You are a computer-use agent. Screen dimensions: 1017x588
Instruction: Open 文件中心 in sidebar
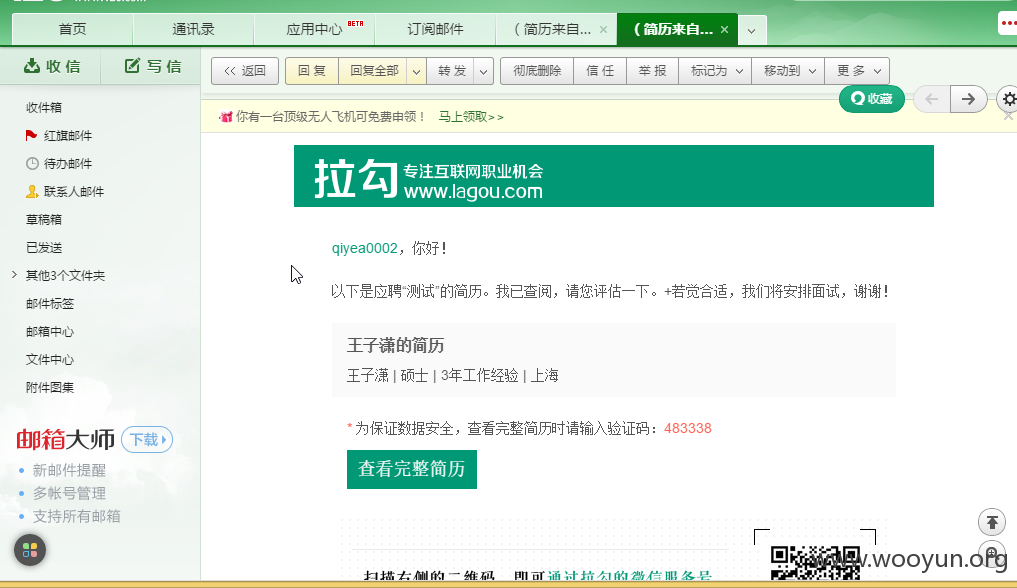pyautogui.click(x=50, y=359)
